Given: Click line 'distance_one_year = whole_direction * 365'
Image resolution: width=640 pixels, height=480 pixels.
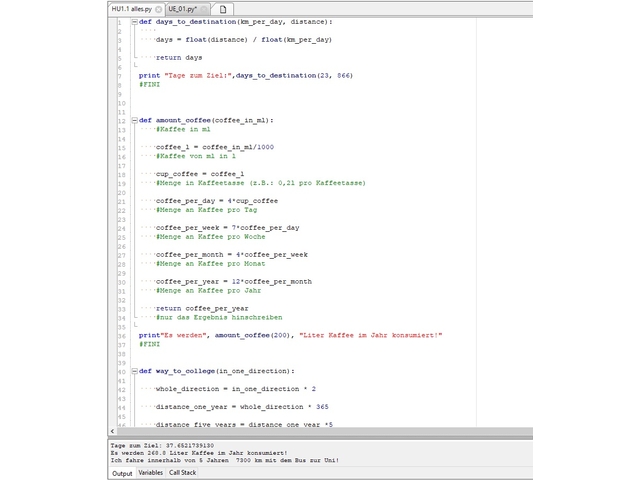Looking at the screenshot, I should click(x=242, y=407).
